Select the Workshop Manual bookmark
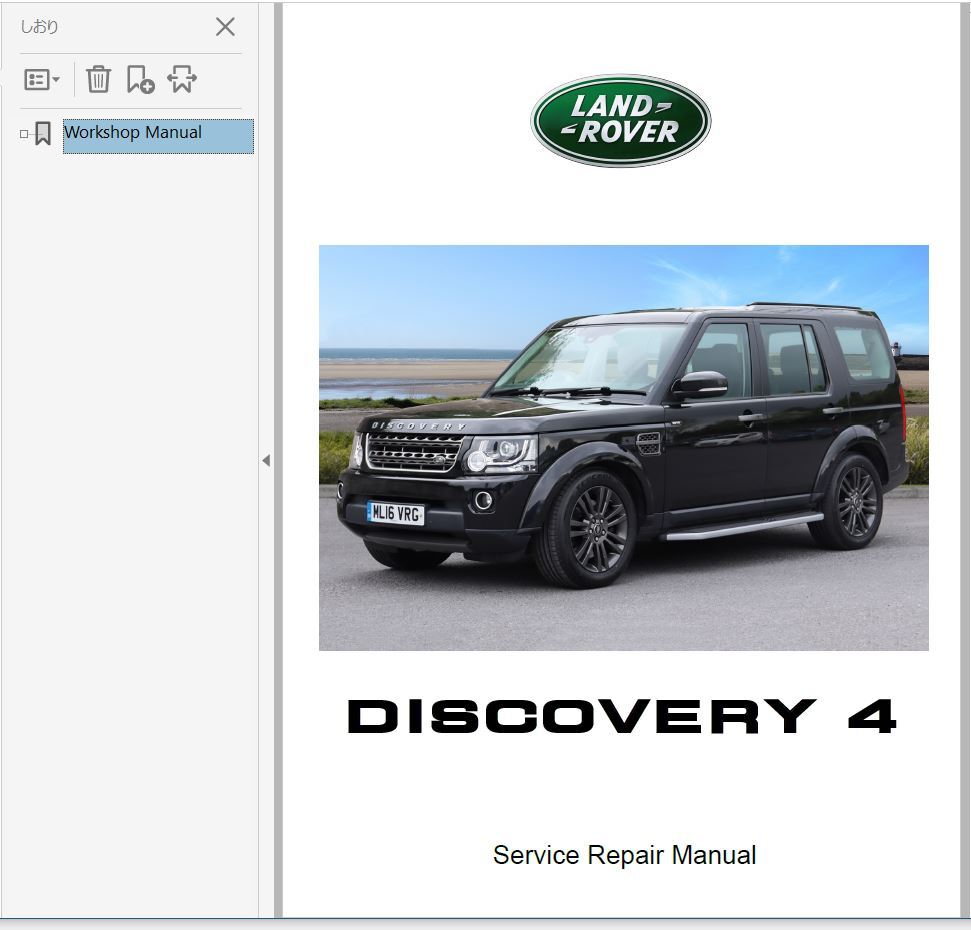 click(158, 136)
